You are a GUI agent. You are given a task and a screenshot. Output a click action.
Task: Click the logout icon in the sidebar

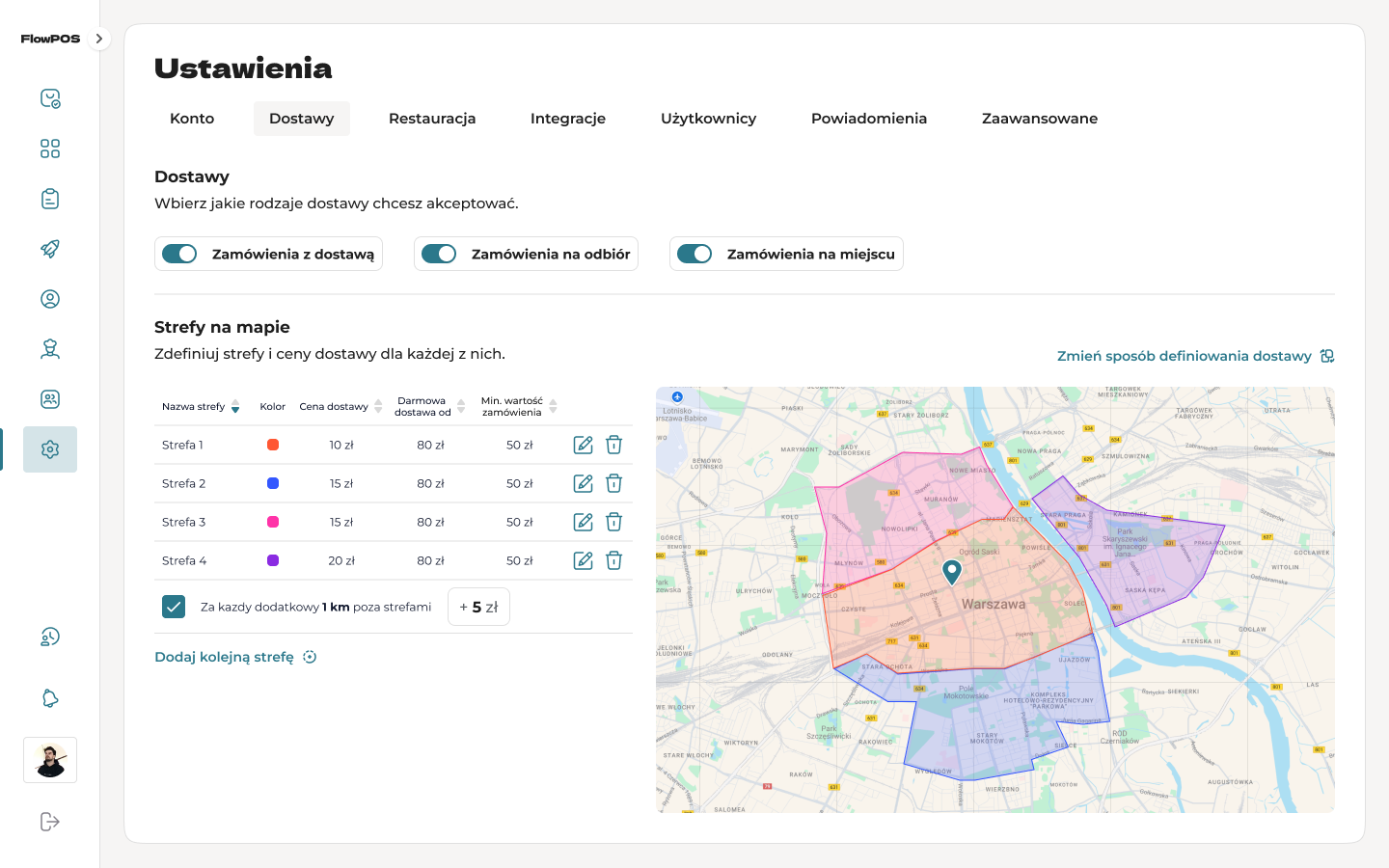[50, 822]
